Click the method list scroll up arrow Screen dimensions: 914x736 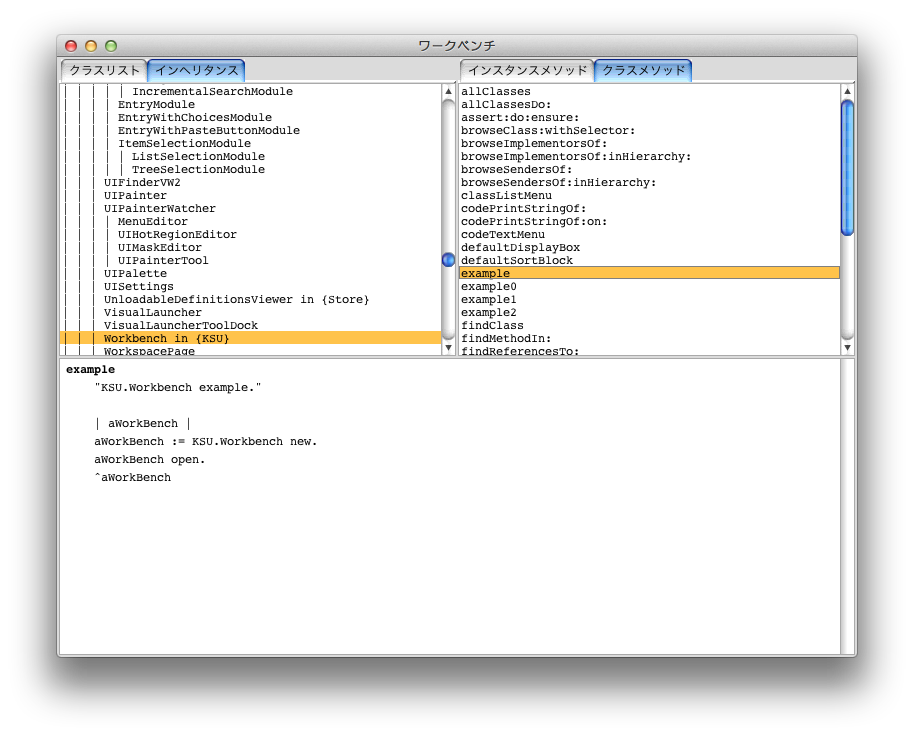tap(848, 91)
